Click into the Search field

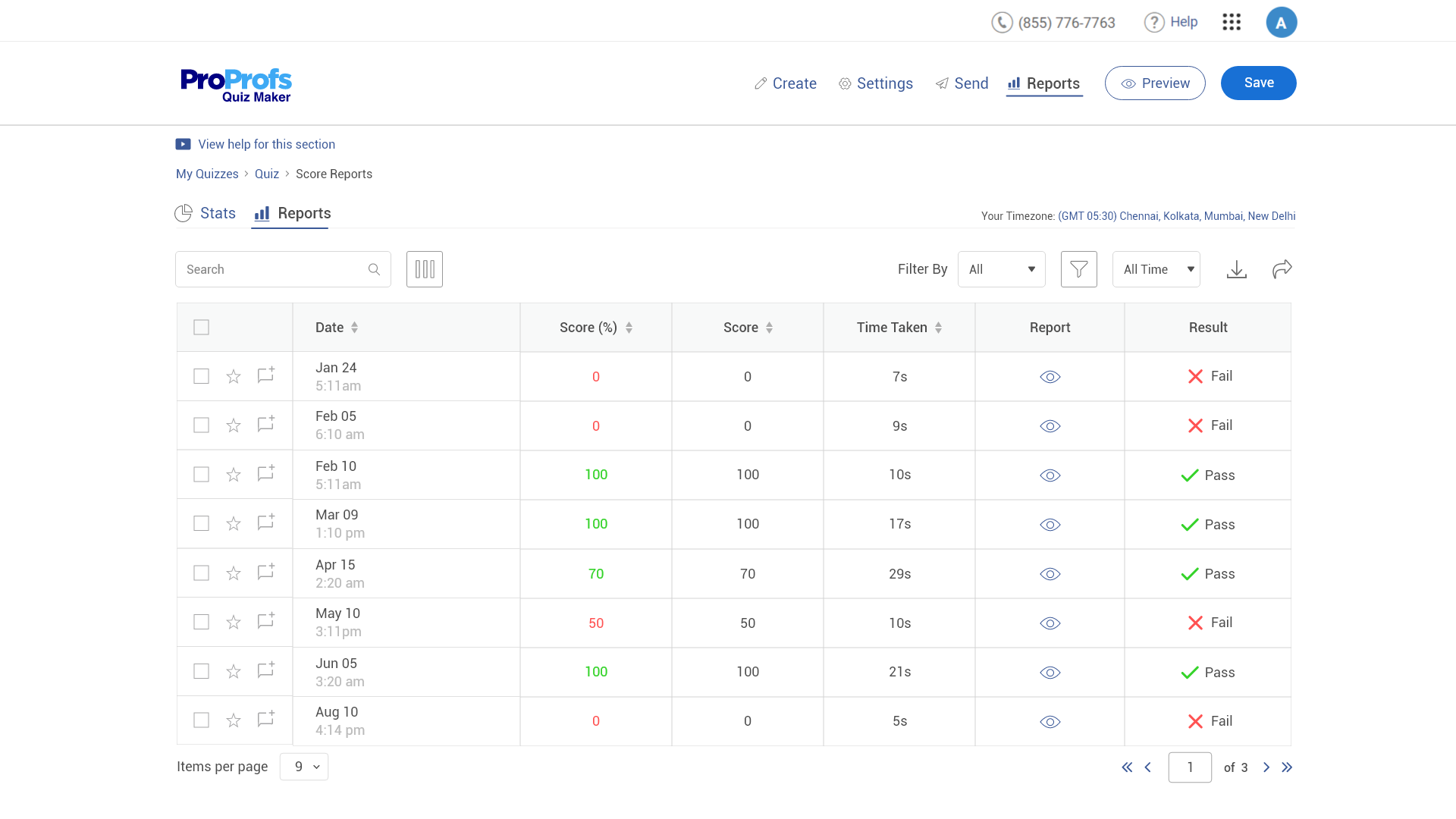tap(273, 269)
